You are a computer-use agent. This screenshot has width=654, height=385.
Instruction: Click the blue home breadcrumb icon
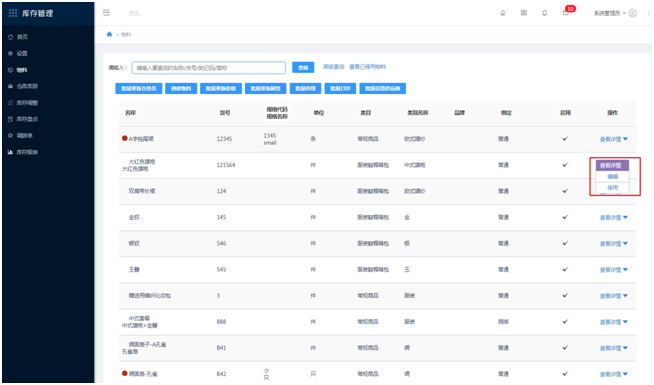tap(109, 34)
